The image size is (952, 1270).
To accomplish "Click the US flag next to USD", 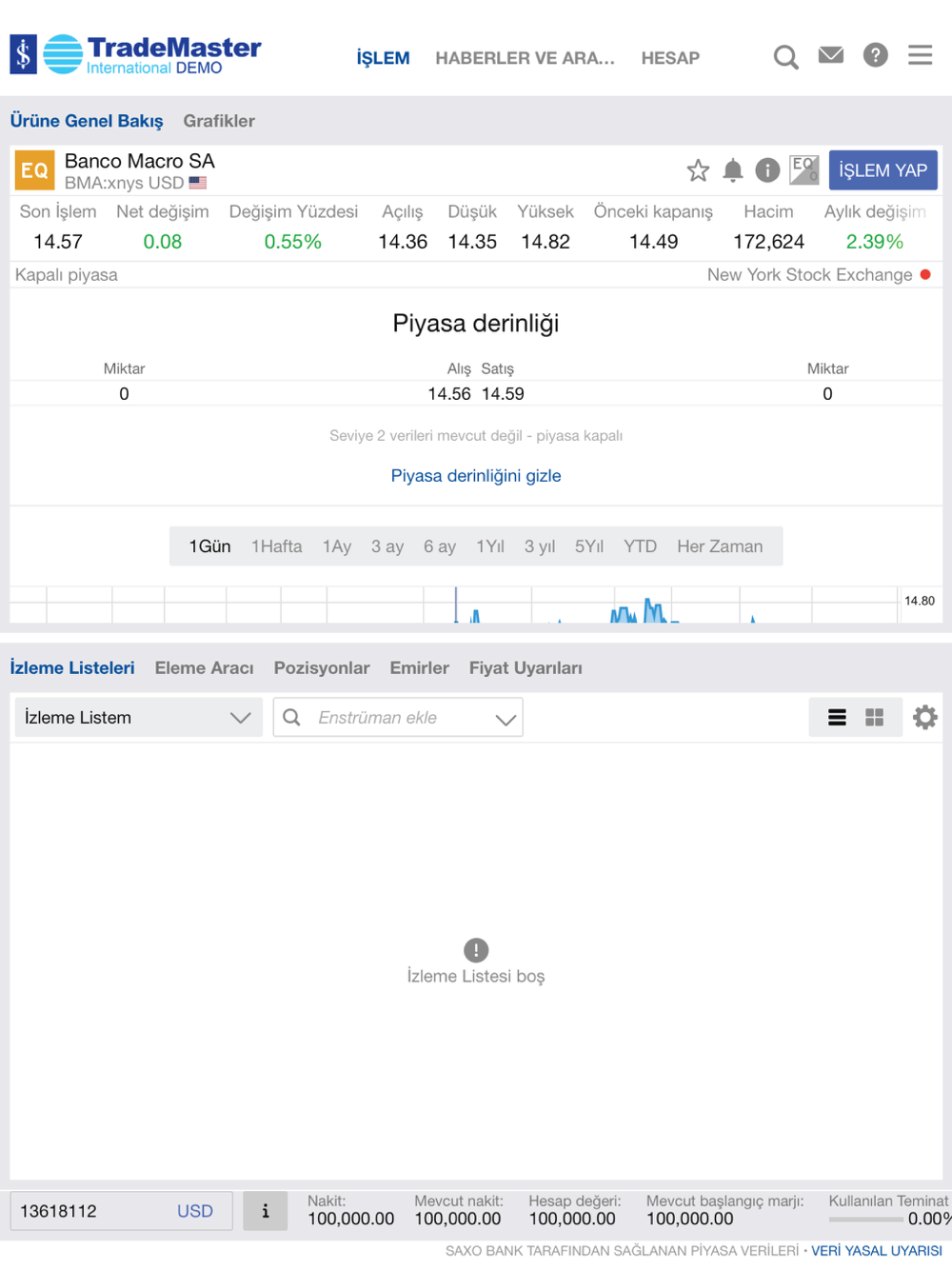I will coord(197,183).
